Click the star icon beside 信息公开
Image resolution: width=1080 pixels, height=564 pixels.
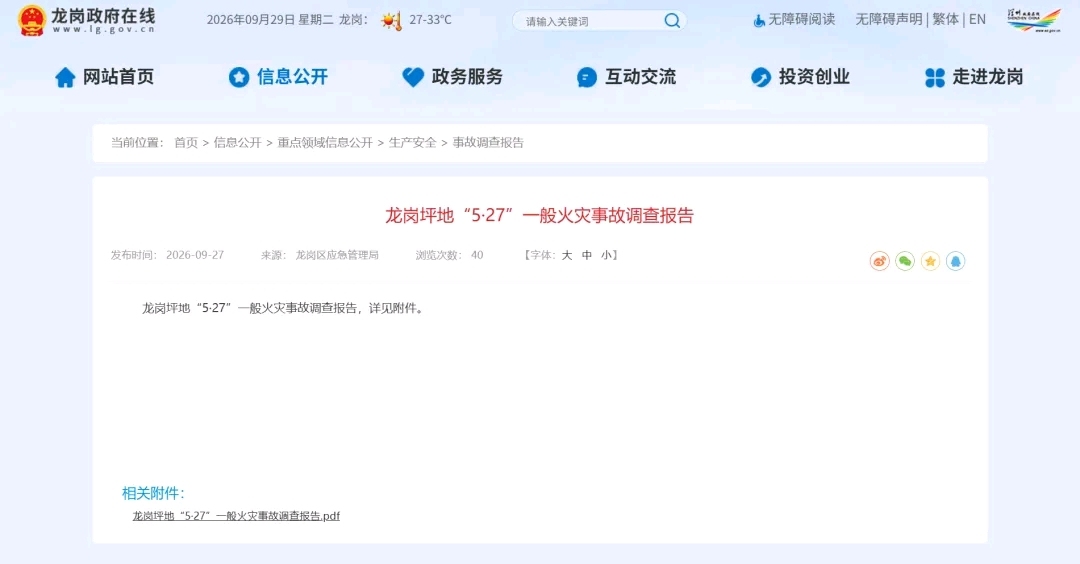click(239, 77)
